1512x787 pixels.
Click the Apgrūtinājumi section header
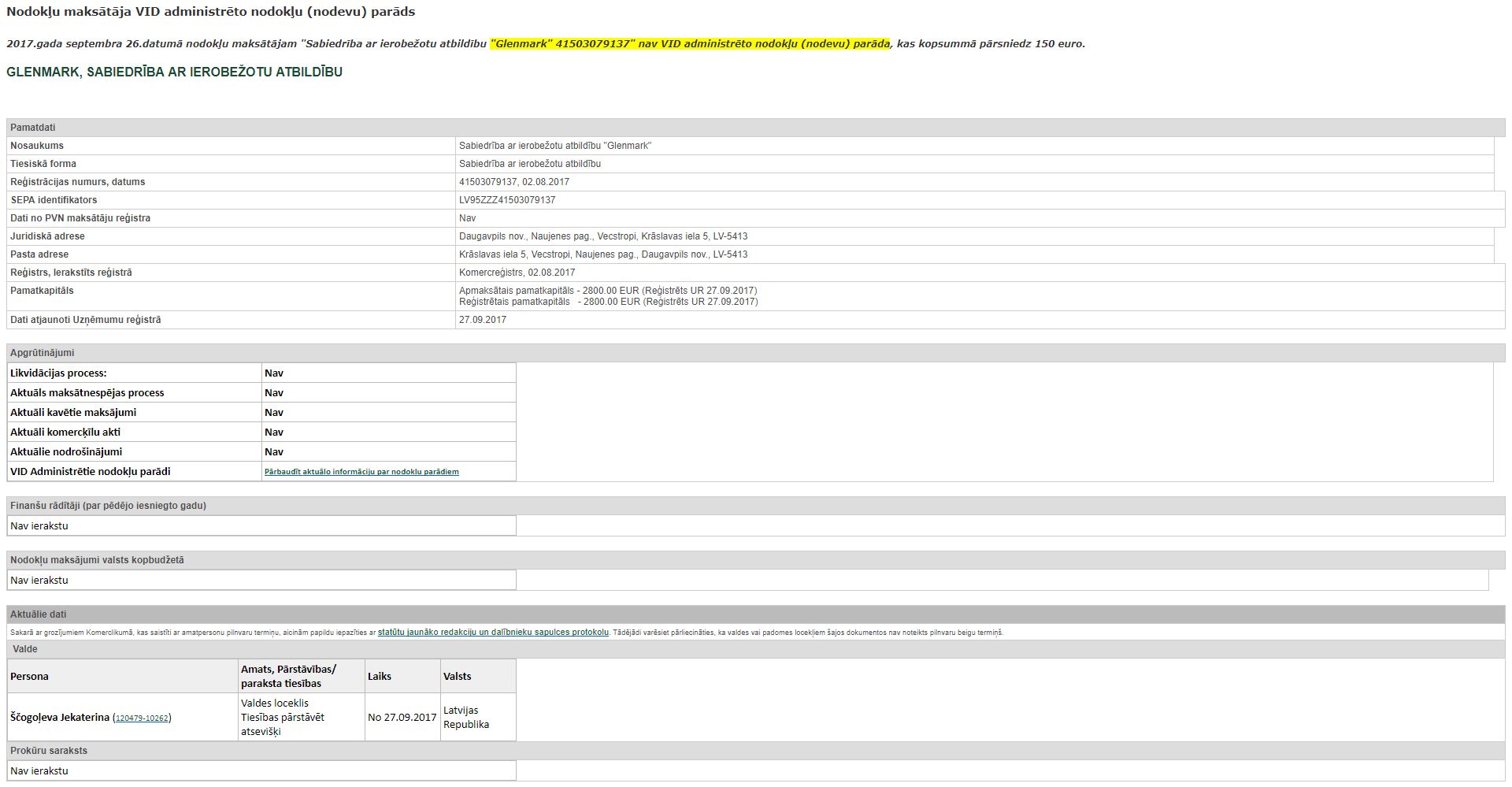click(43, 353)
